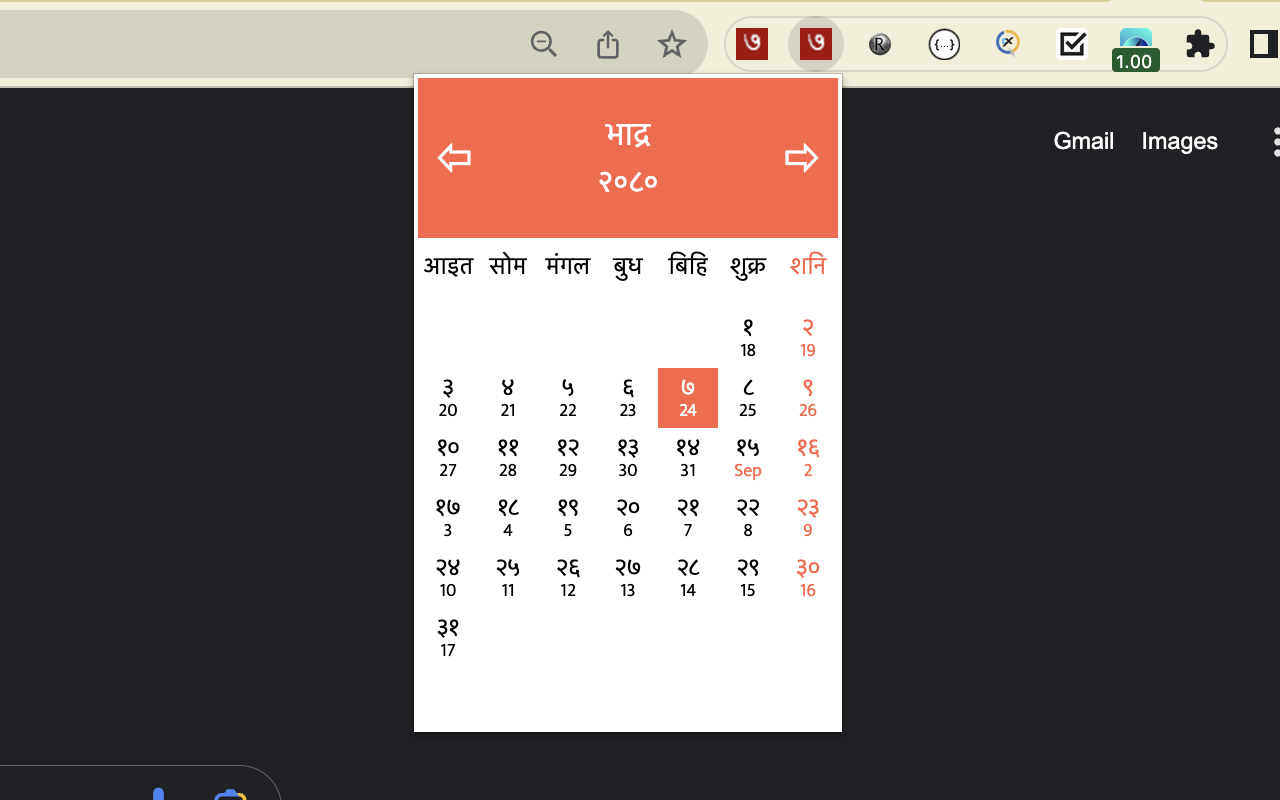Select date १३ with English date 30
Screen dimensions: 1280x800
tap(628, 458)
